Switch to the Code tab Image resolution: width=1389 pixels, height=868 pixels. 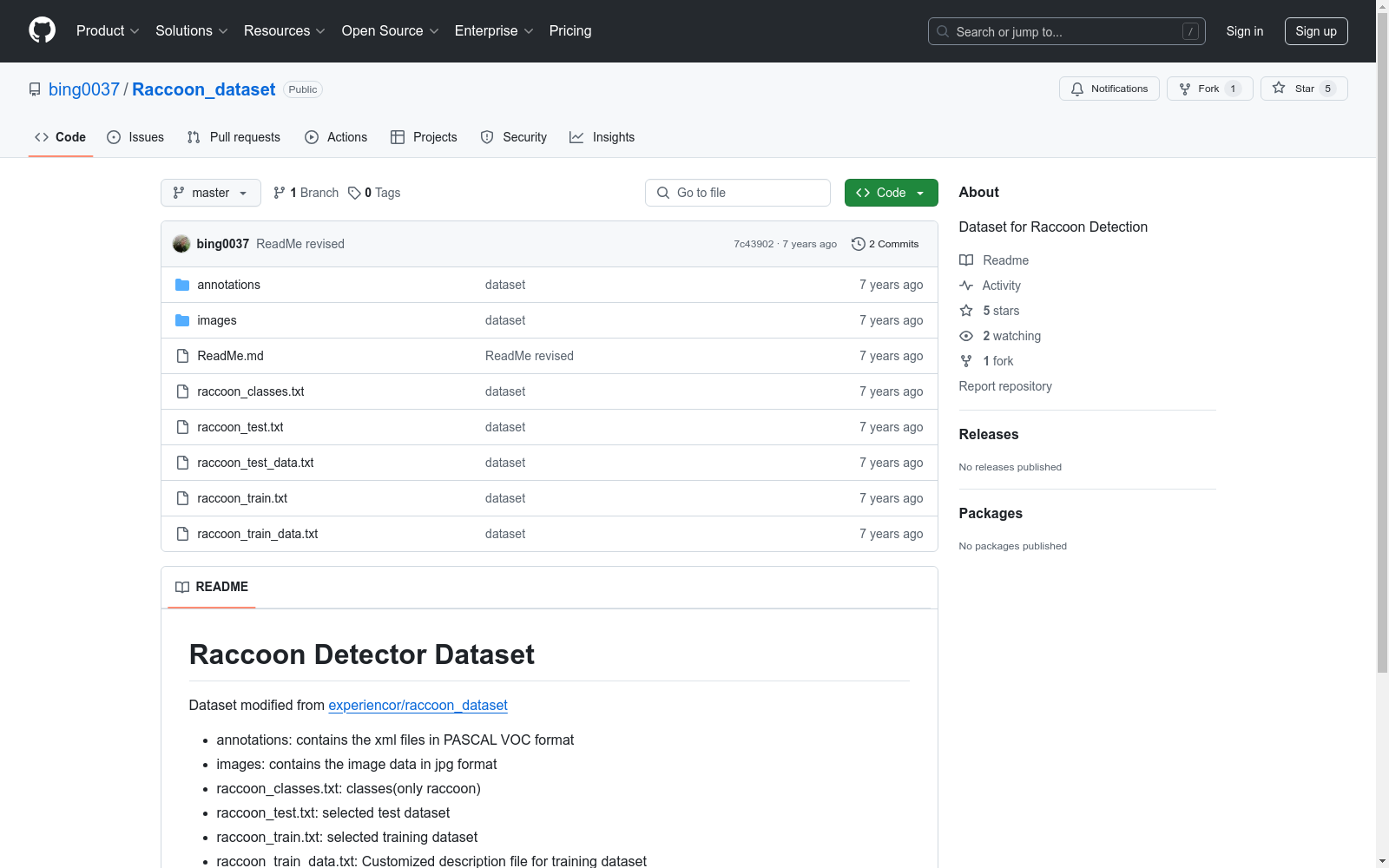click(61, 137)
